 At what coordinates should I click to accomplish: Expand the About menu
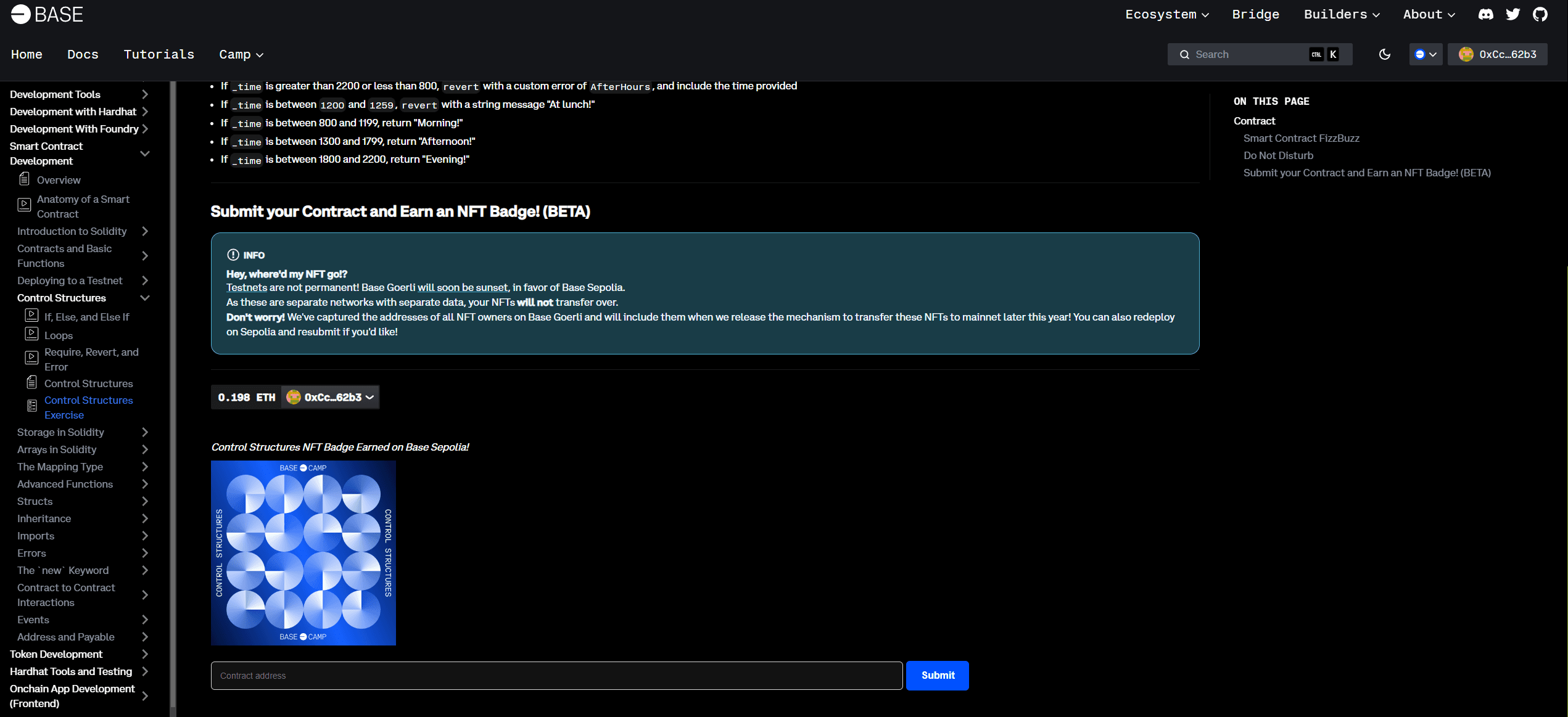click(x=1429, y=15)
